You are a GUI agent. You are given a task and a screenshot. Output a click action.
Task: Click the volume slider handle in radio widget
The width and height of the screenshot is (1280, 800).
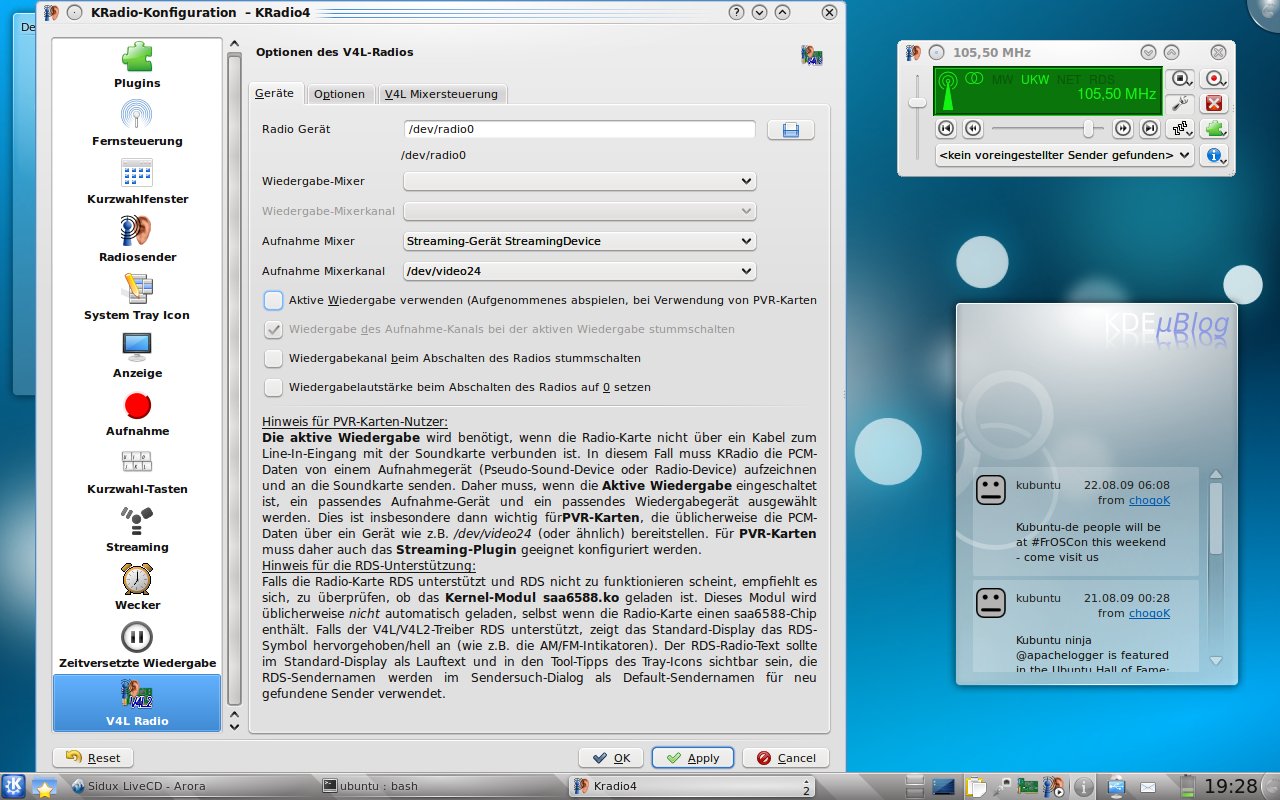917,102
